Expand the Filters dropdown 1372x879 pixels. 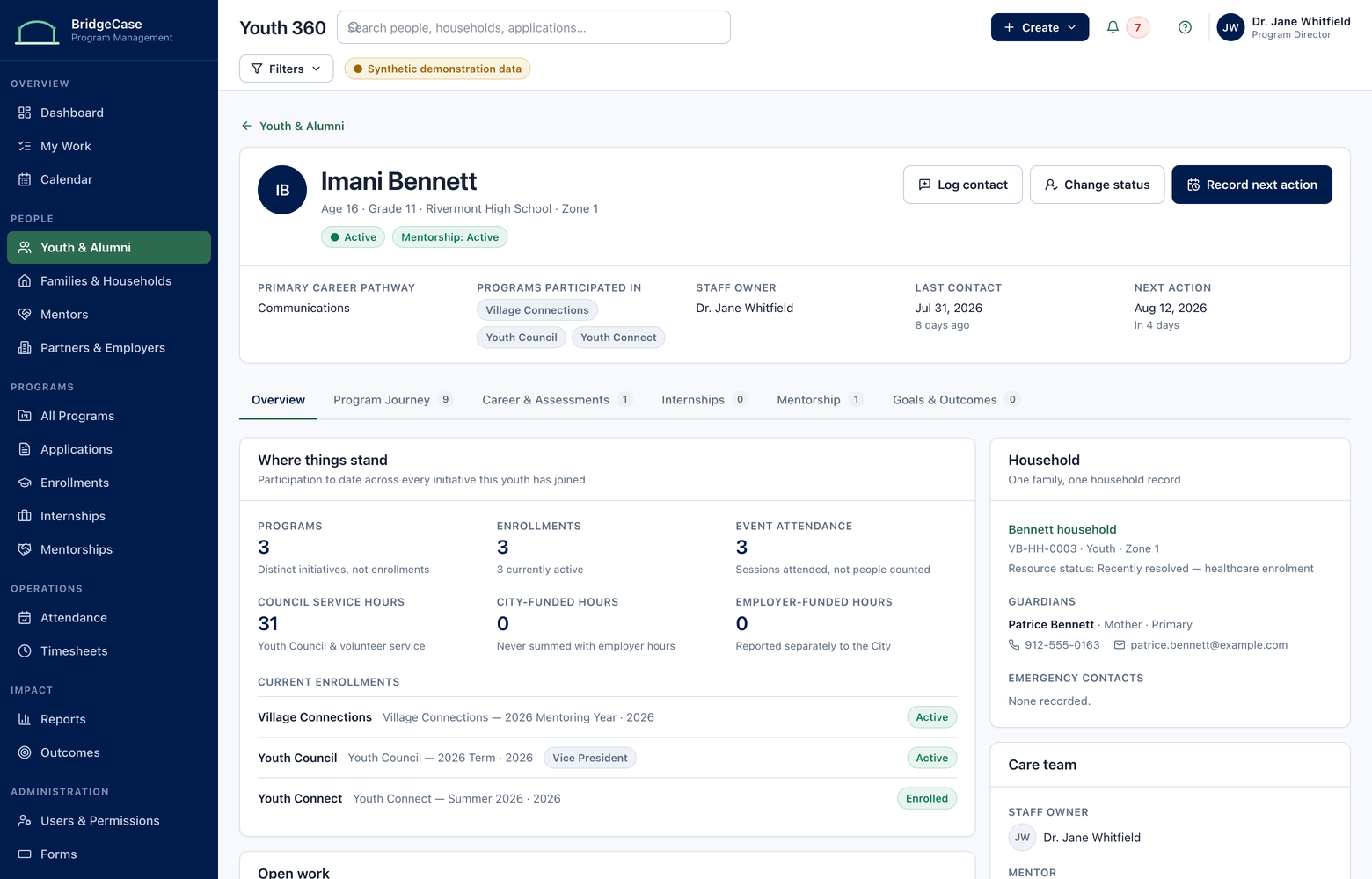(286, 69)
